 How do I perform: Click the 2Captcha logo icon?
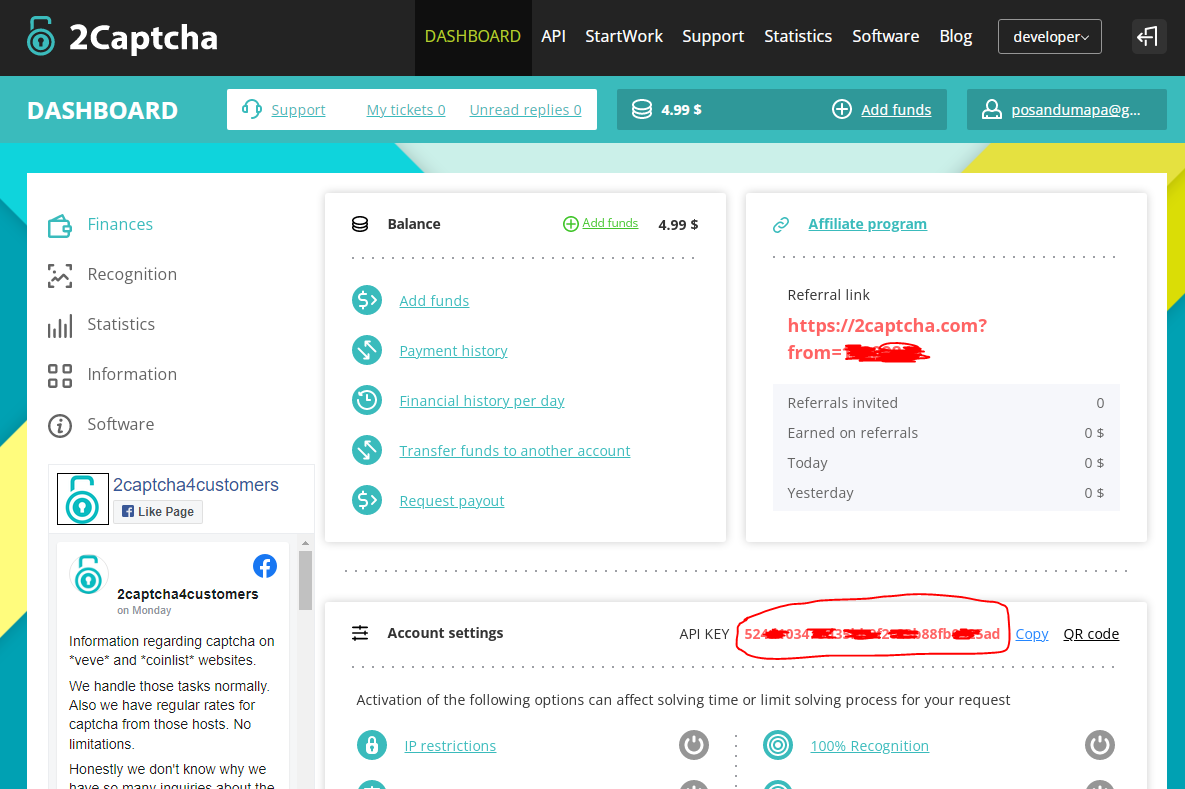[x=41, y=36]
